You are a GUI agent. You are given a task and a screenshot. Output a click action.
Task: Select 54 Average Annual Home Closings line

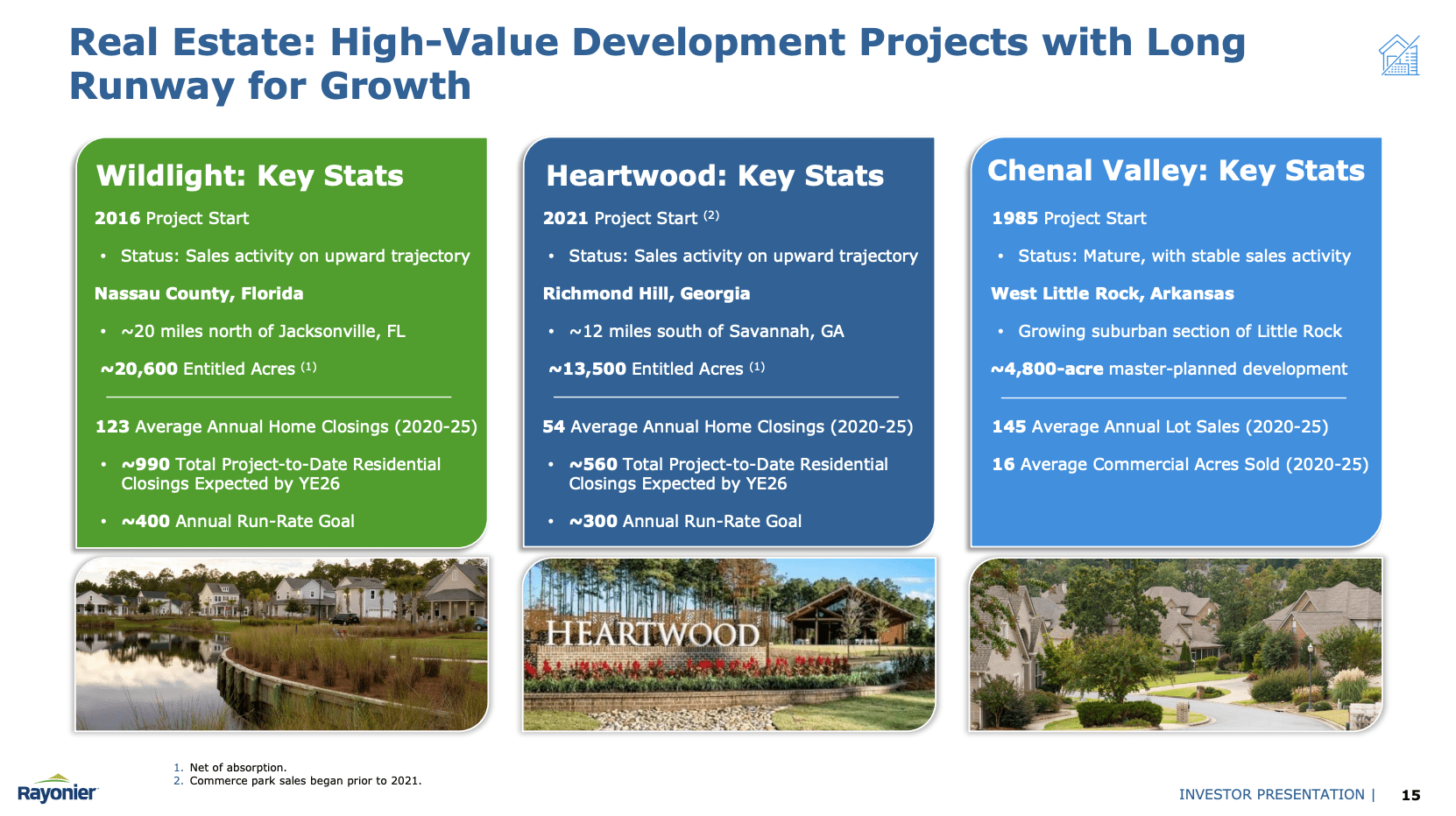point(728,426)
